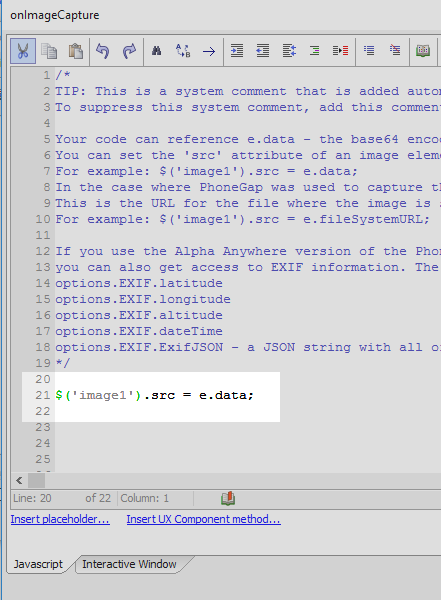The height and width of the screenshot is (600, 441).
Task: Click the Copy icon in toolbar
Action: [x=49, y=51]
